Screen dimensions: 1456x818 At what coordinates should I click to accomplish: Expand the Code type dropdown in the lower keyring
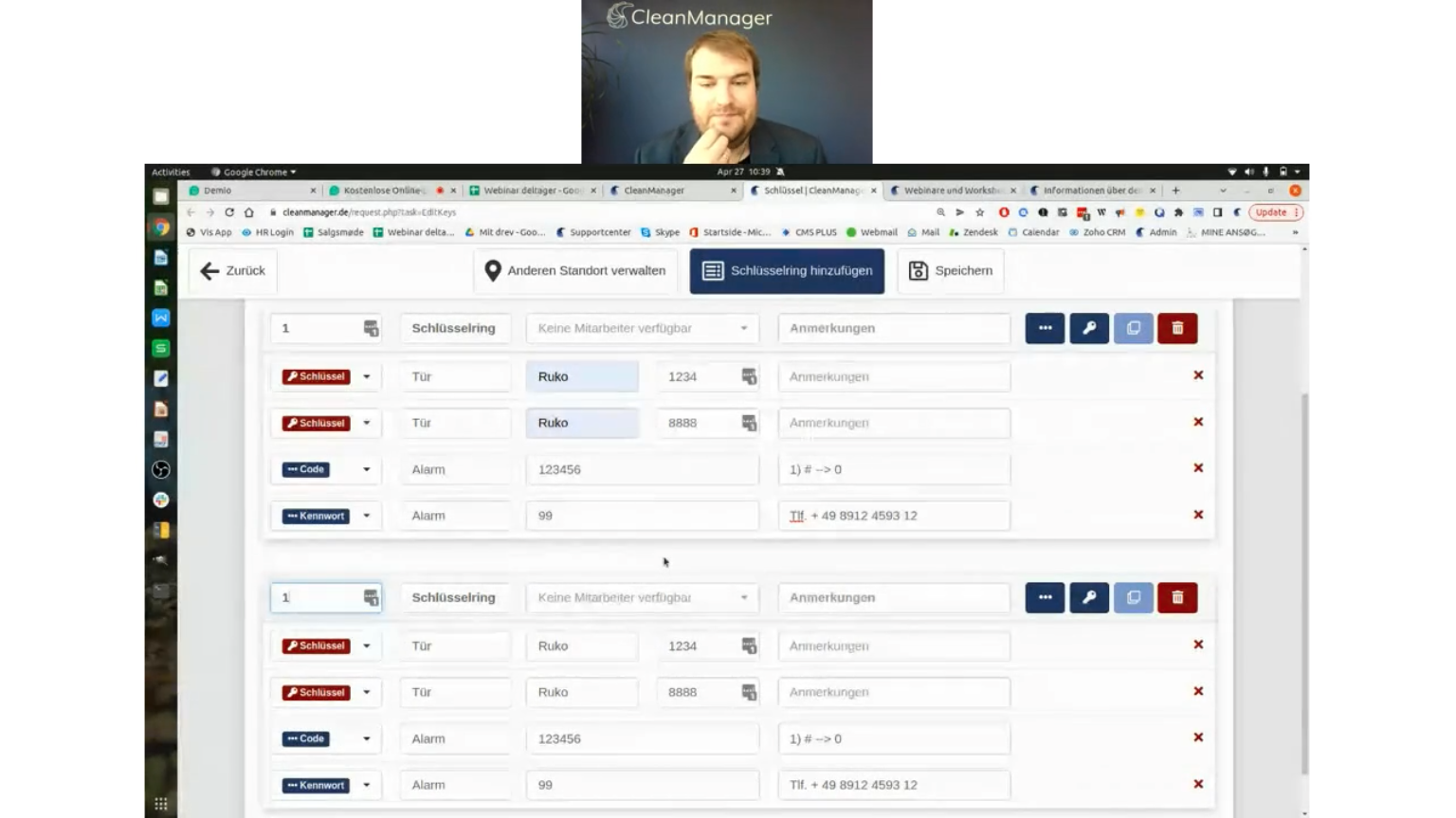coord(367,738)
